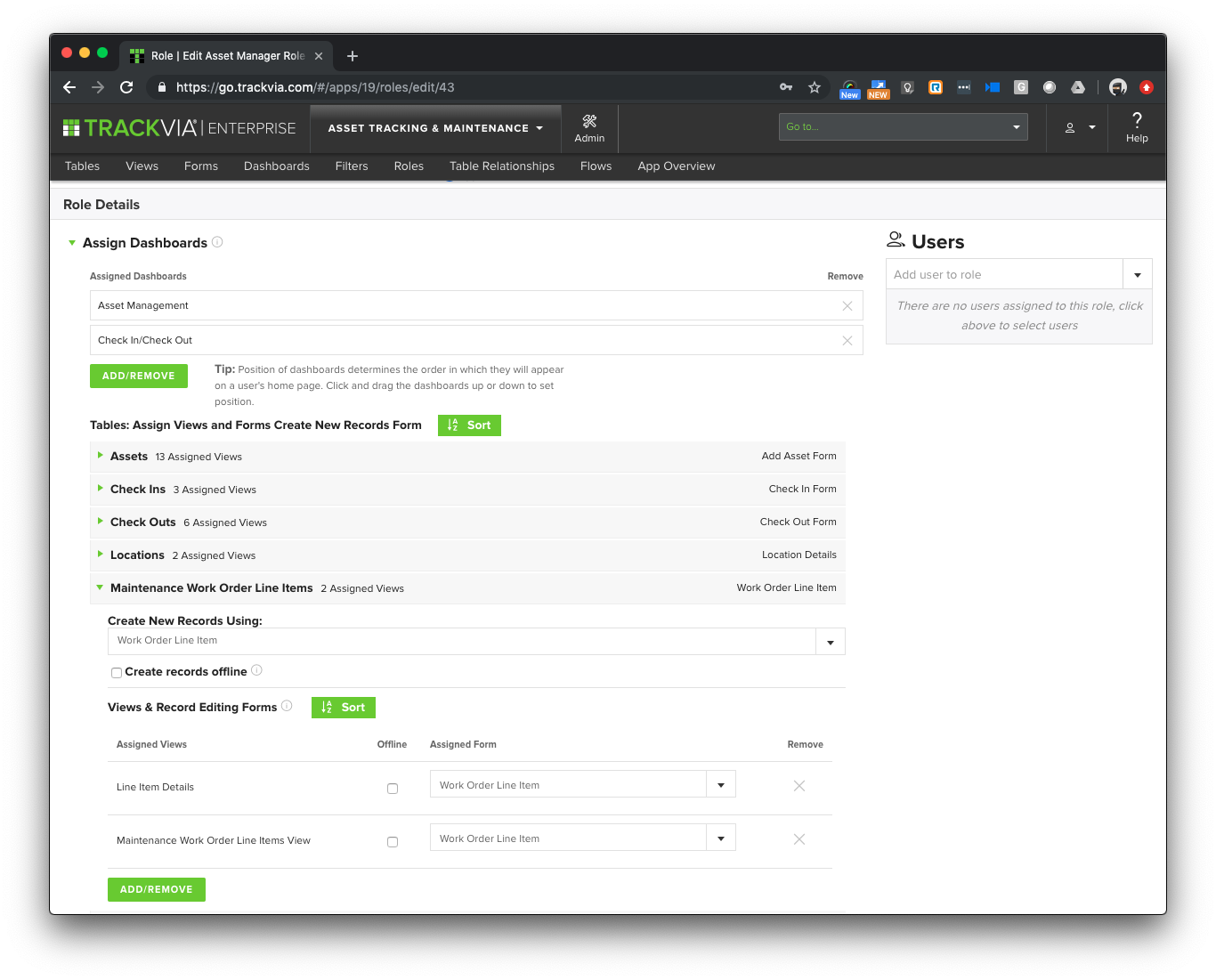This screenshot has width=1216, height=980.
Task: Open Asset Tracking & Maintenance app menu
Action: tap(435, 128)
